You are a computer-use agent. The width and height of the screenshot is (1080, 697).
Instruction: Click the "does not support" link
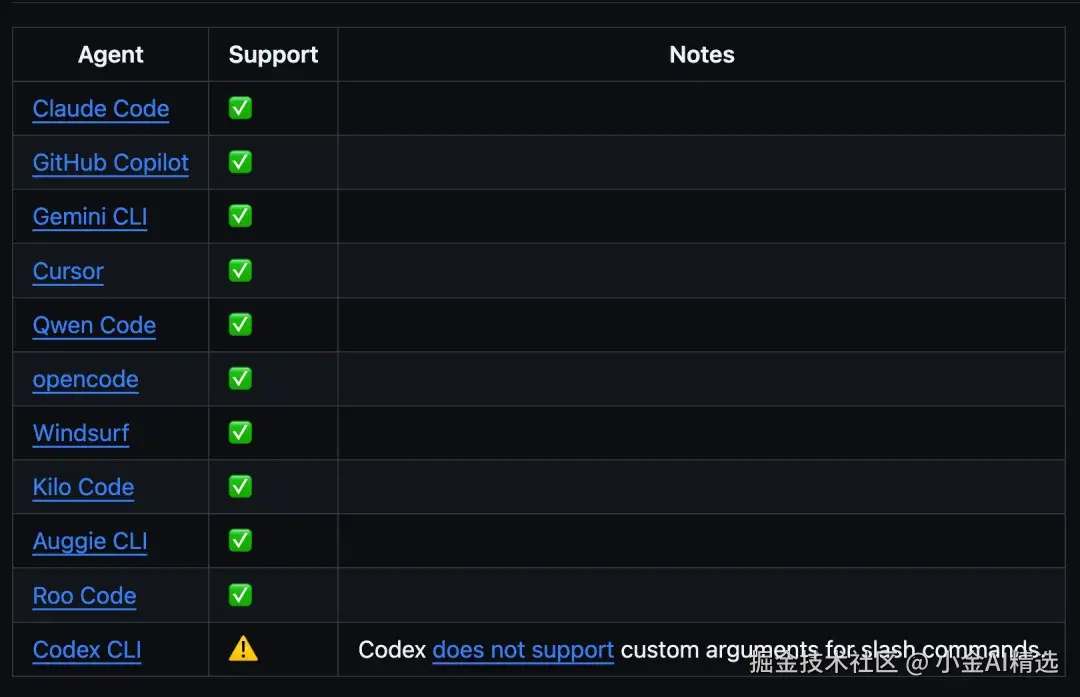coord(523,650)
